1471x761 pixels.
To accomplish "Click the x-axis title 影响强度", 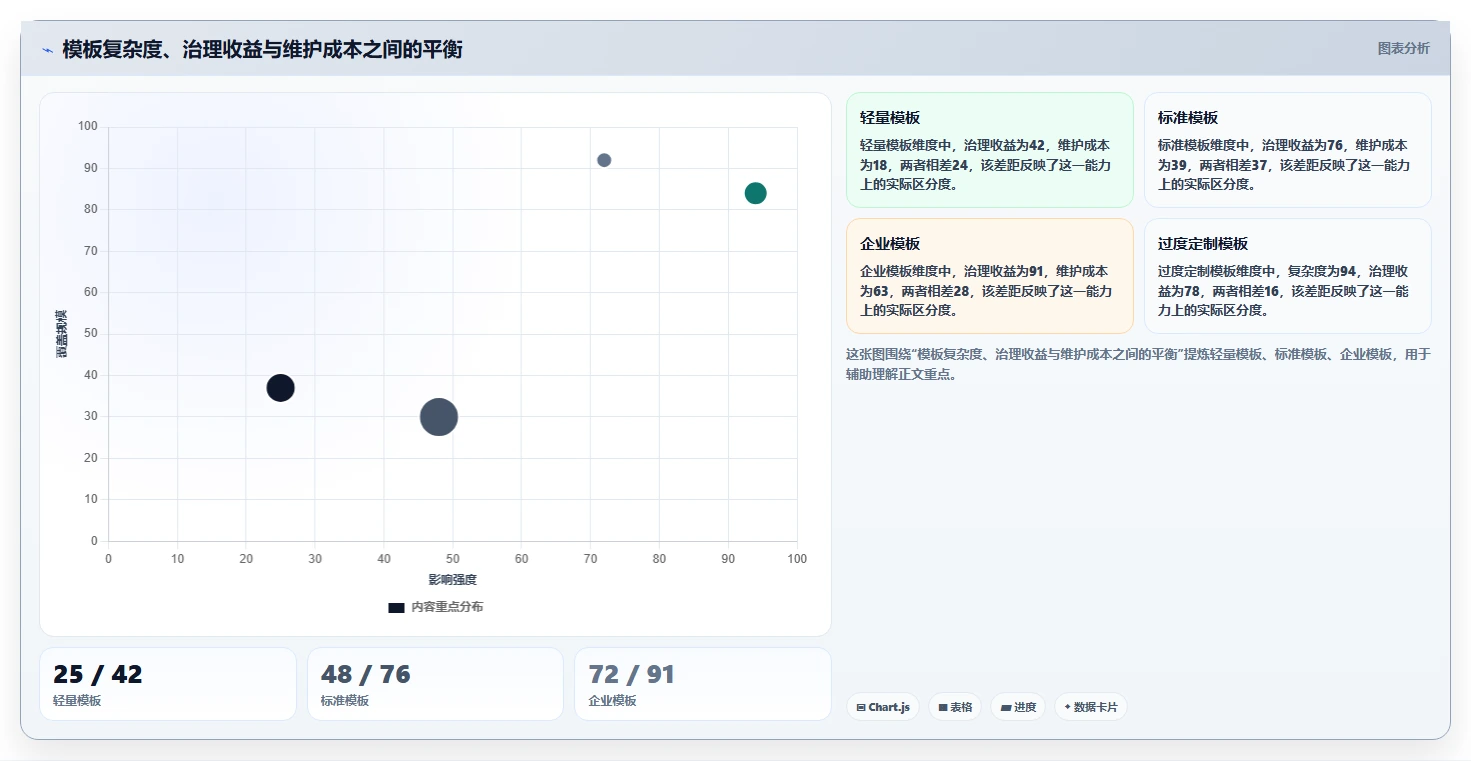I will [453, 580].
